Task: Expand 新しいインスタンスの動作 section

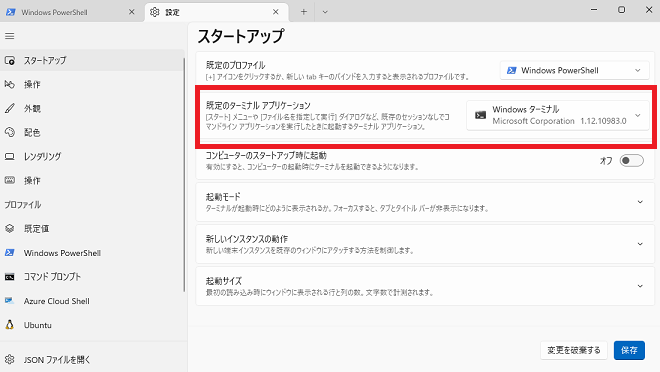Action: click(x=425, y=244)
